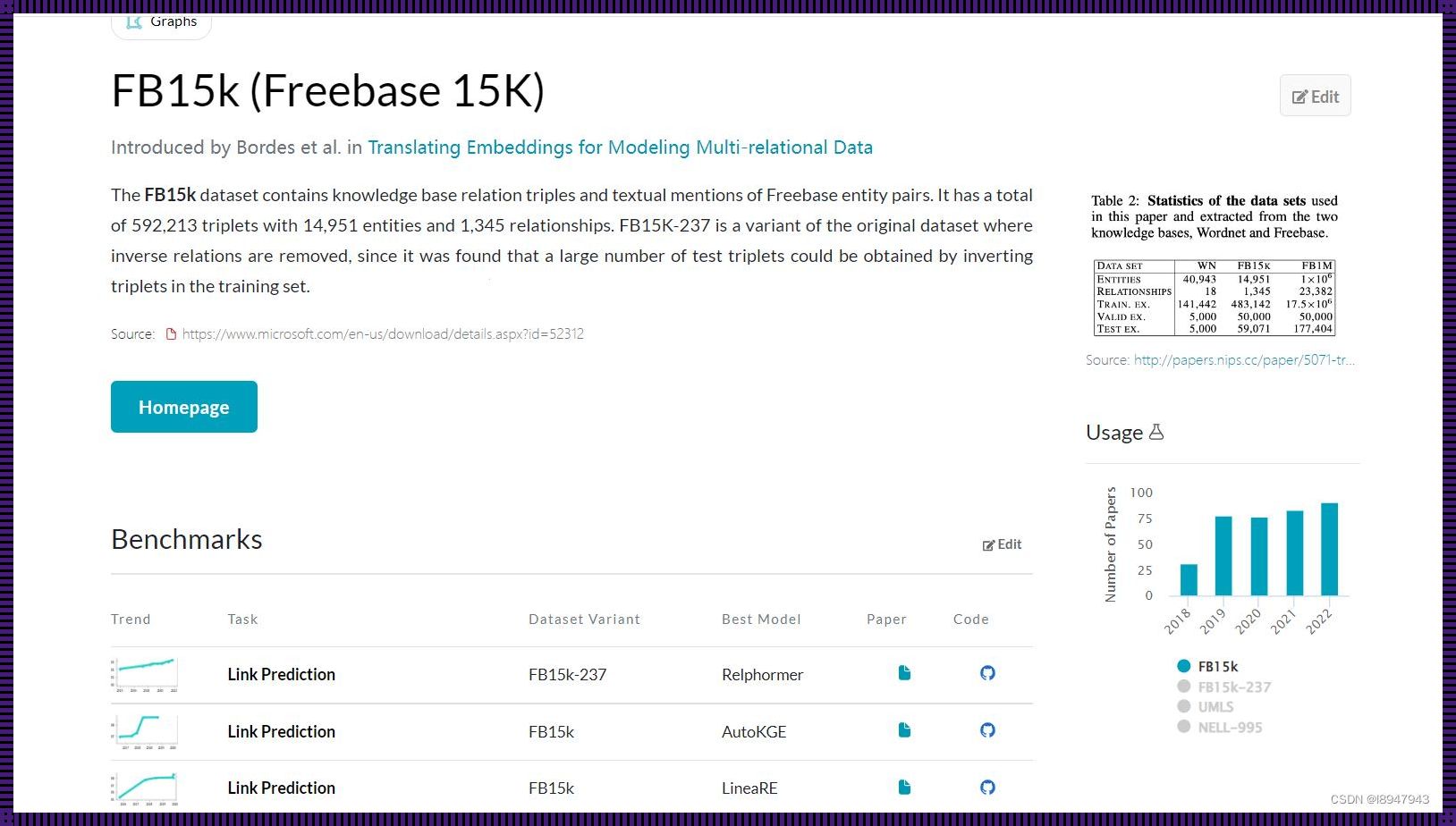Open Link Prediction task in AutoKGE row
Screen dimensions: 1456x826
click(281, 732)
